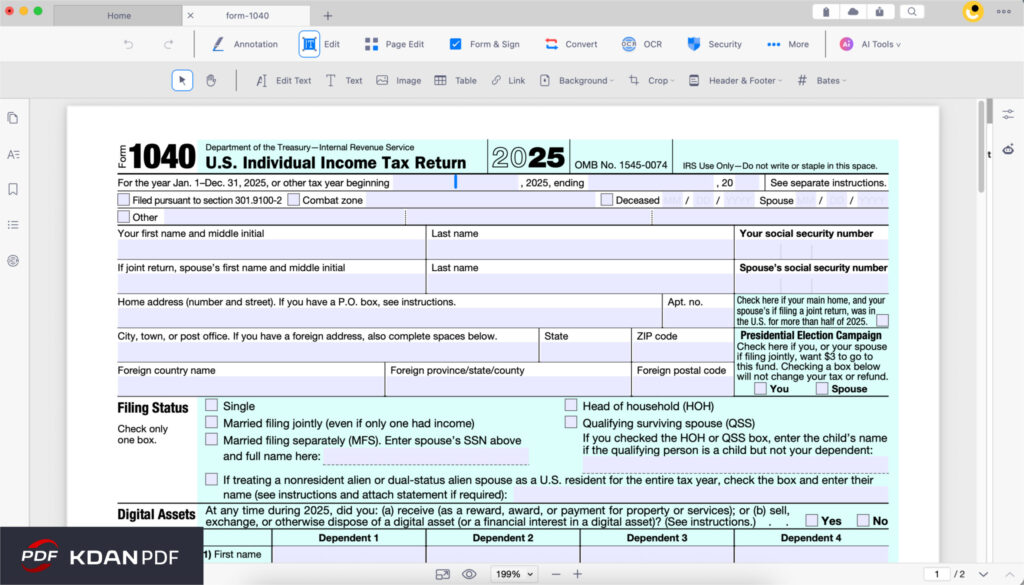Viewport: 1024px width, 585px height.
Task: Select the Hand tool for panning
Action: pyautogui.click(x=210, y=80)
